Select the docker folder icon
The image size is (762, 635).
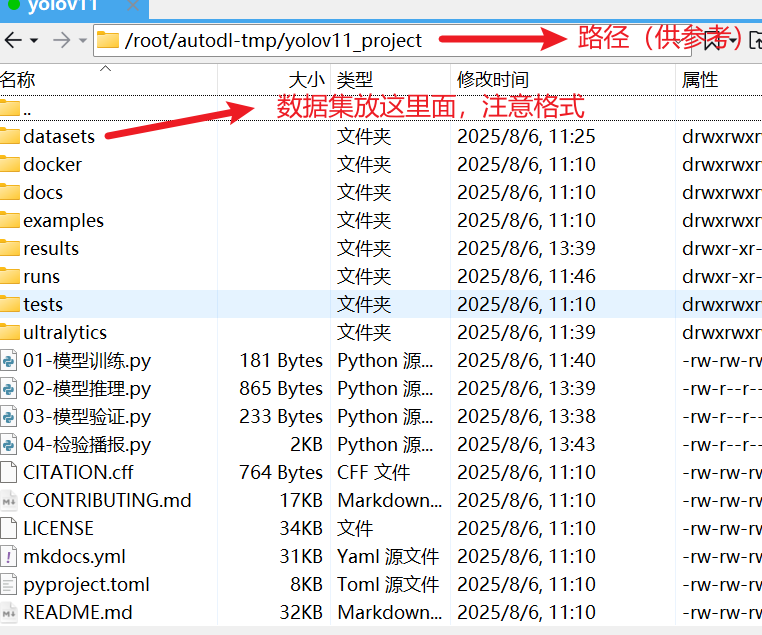tap(10, 164)
